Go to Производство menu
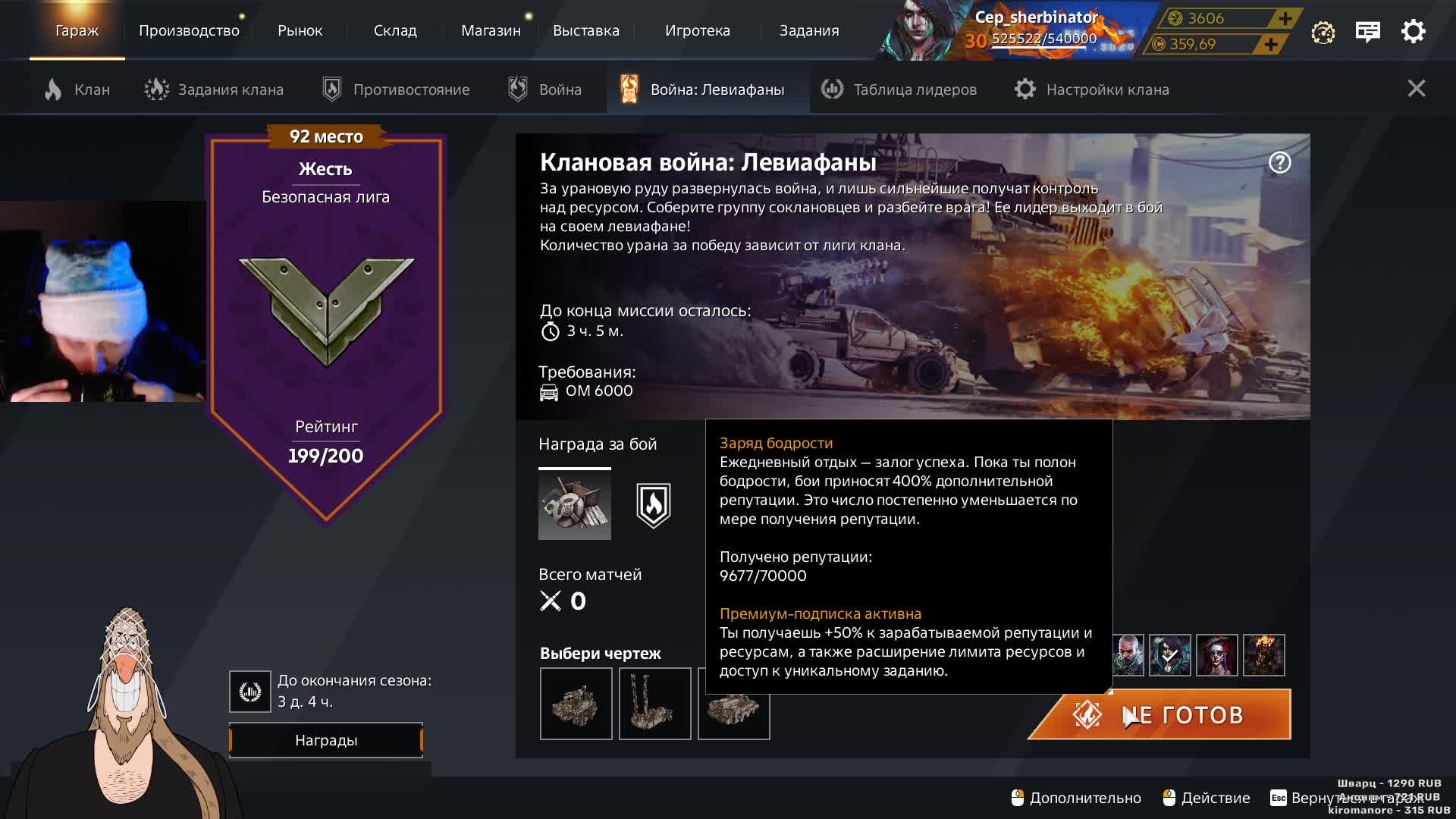 point(189,30)
